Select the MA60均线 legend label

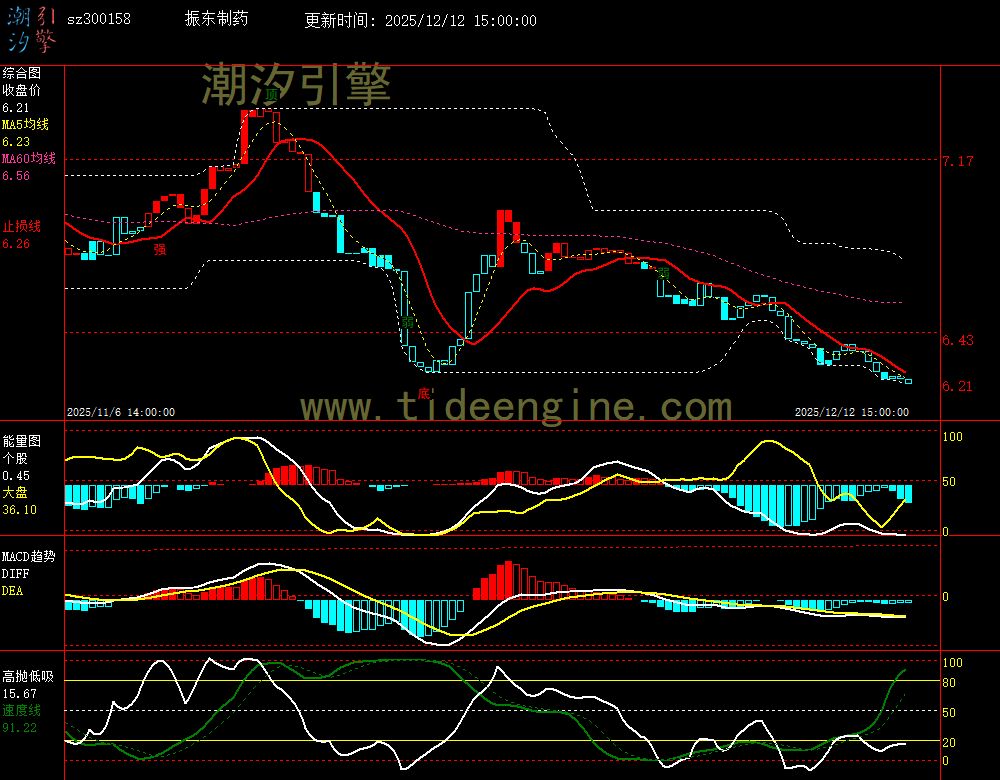click(29, 159)
